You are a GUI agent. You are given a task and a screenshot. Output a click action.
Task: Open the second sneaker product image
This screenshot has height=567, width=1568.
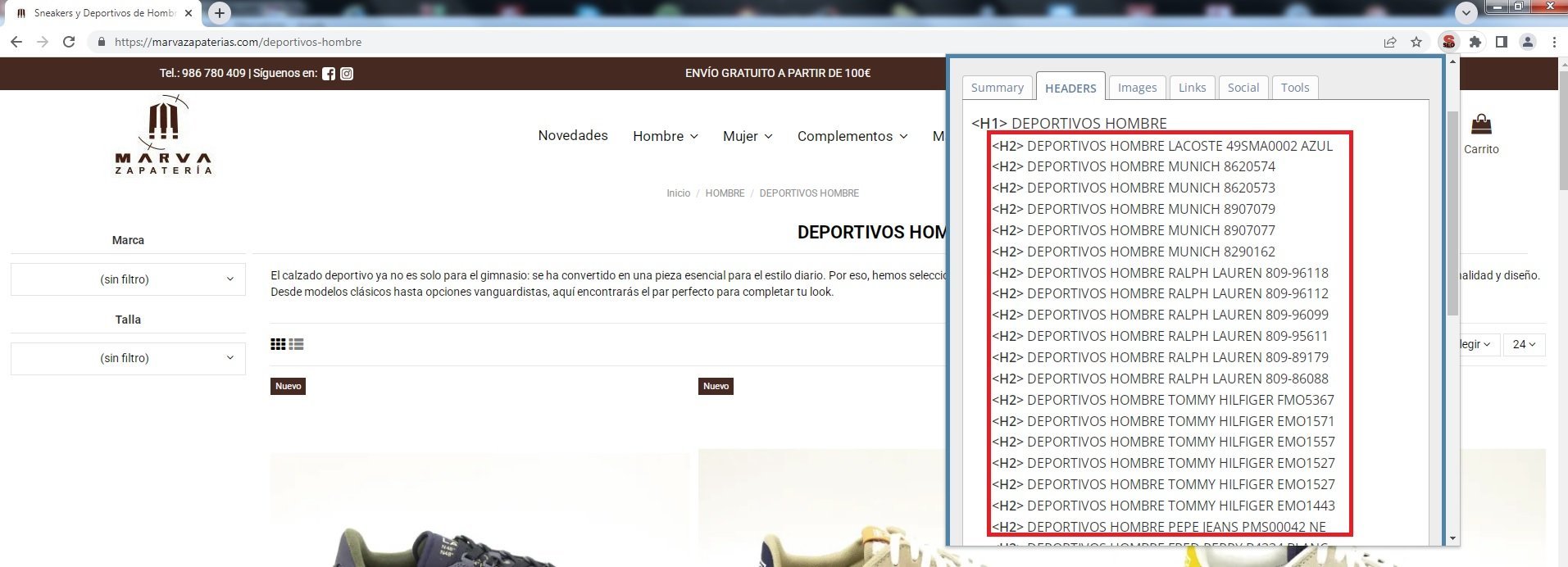coord(821,508)
